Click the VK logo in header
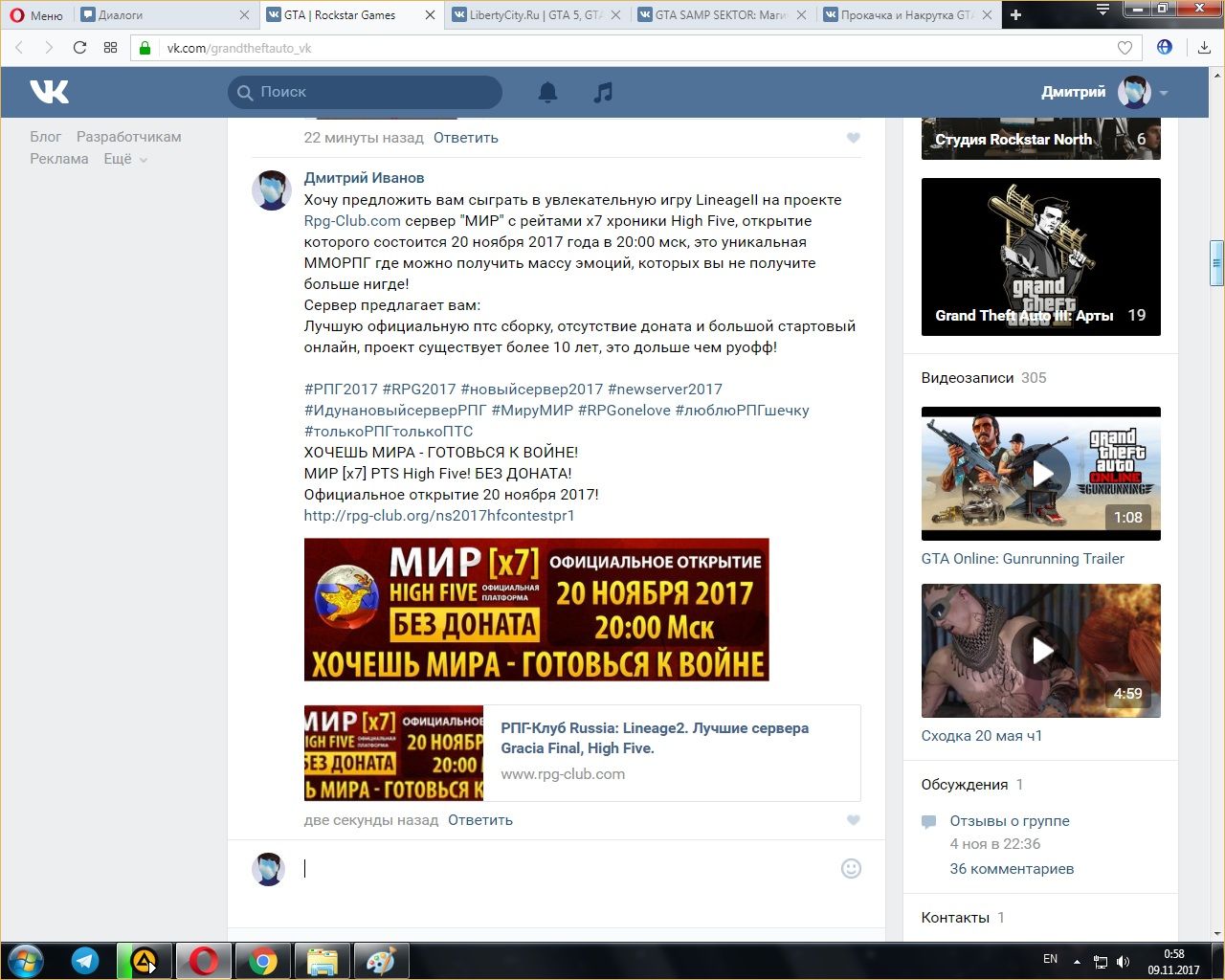The height and width of the screenshot is (980, 1225). click(x=49, y=92)
